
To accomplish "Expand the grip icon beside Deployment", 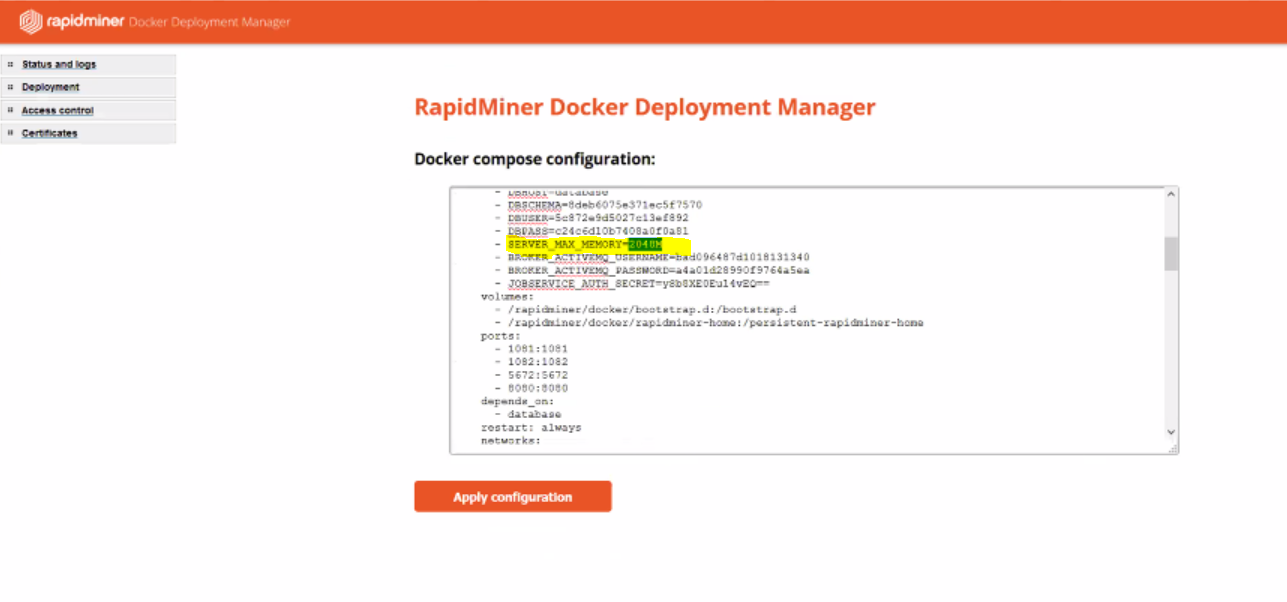I will point(10,87).
